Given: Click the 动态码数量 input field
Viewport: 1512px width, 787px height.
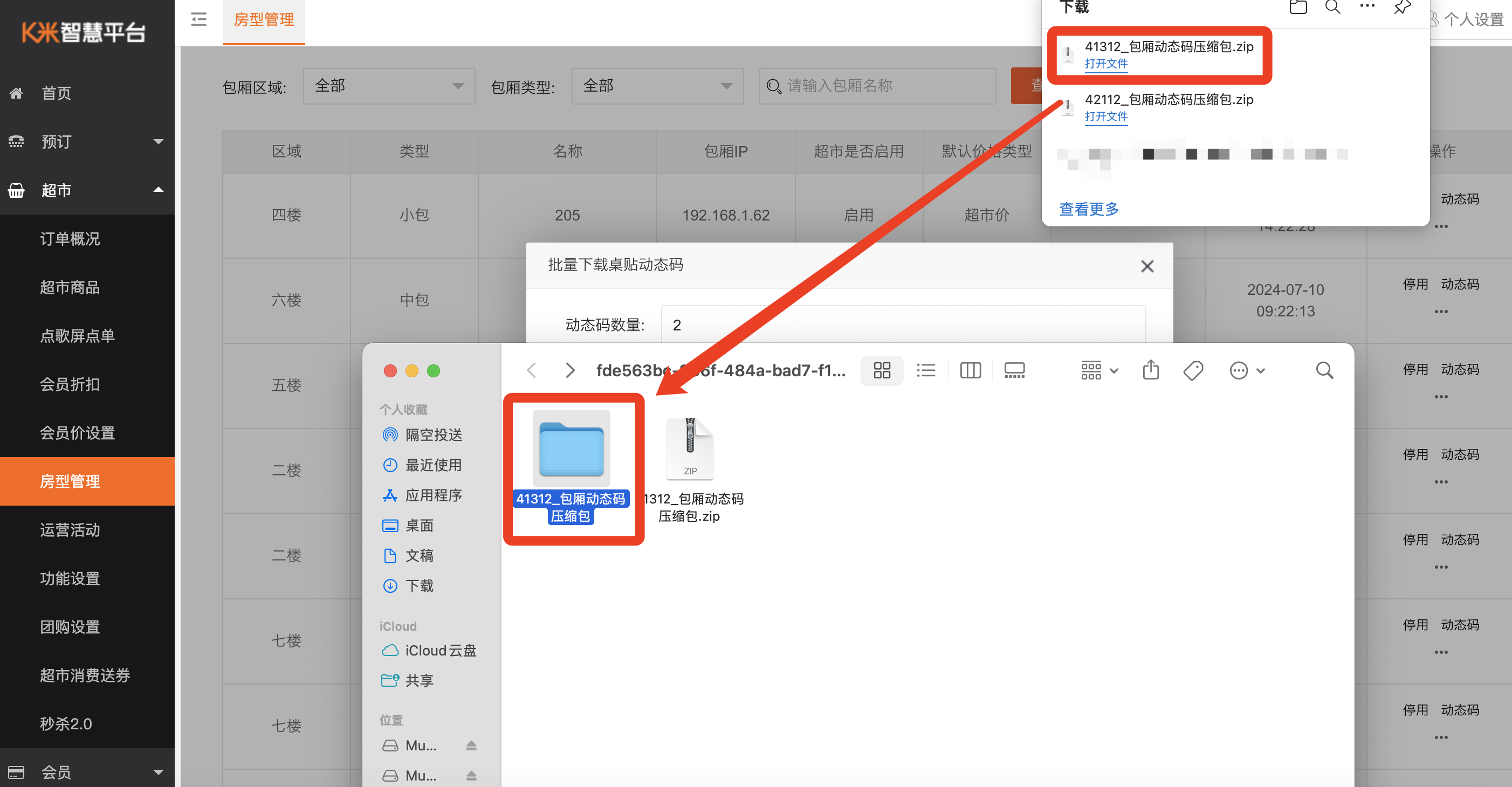Looking at the screenshot, I should (903, 325).
